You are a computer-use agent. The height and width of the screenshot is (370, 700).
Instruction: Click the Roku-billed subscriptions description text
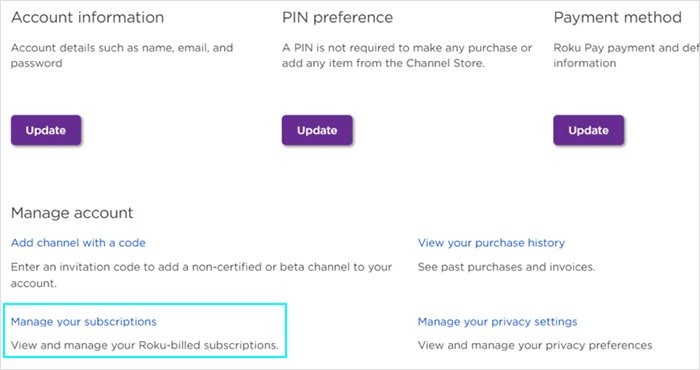click(145, 345)
